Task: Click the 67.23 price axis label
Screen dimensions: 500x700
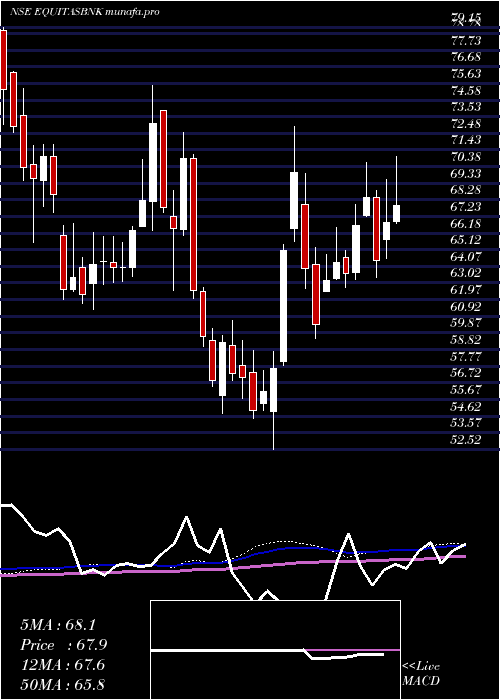Action: point(466,207)
